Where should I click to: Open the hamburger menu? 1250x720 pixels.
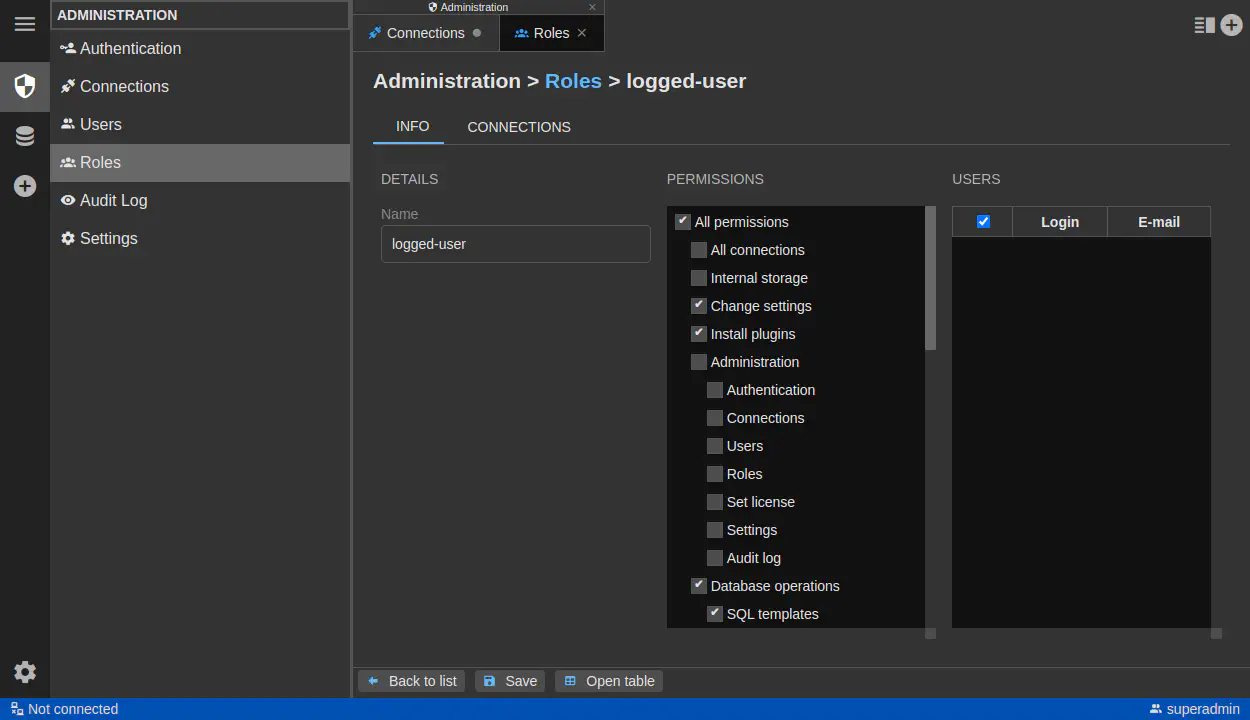coord(25,24)
